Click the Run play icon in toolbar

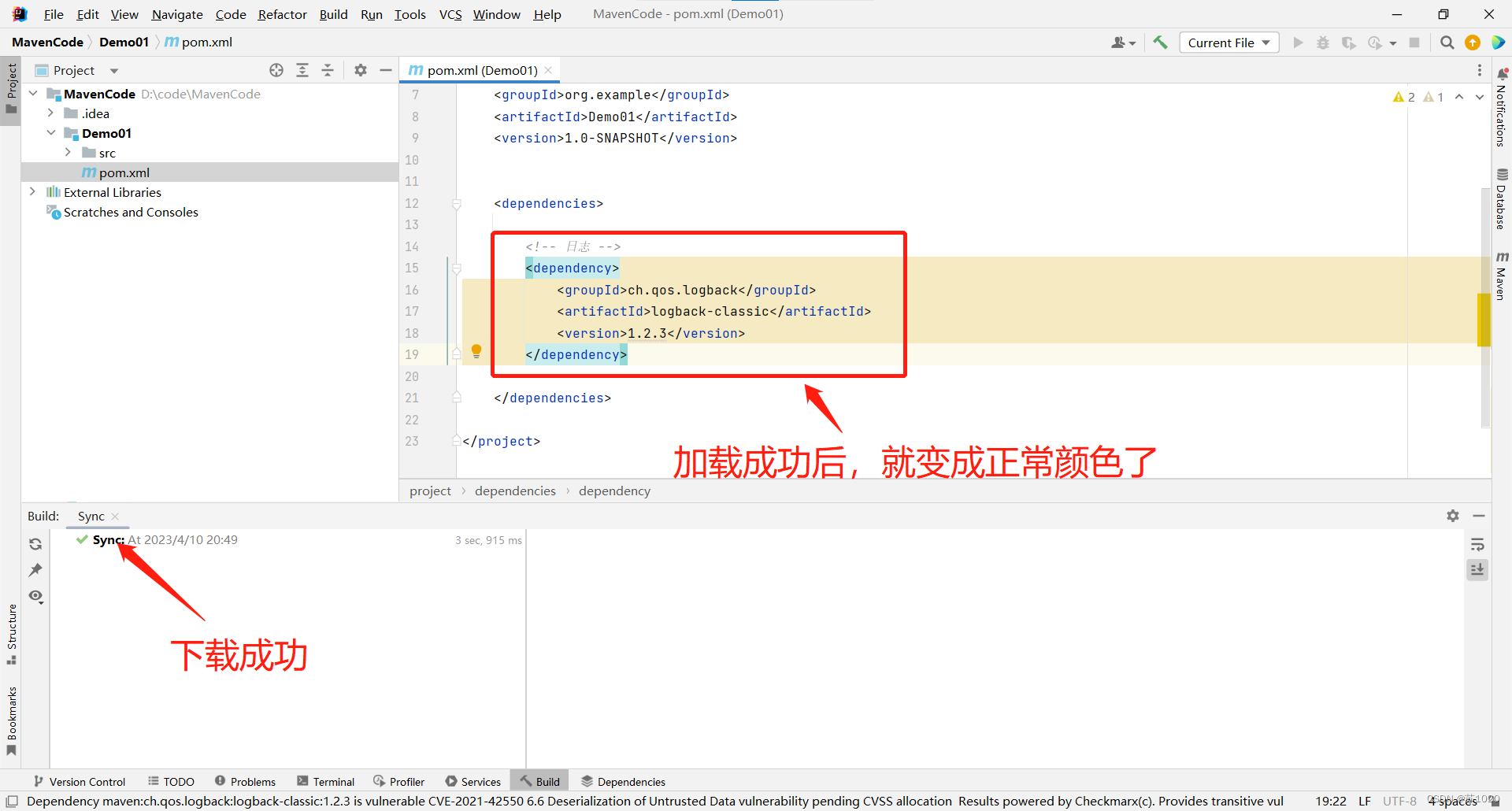coord(1298,43)
